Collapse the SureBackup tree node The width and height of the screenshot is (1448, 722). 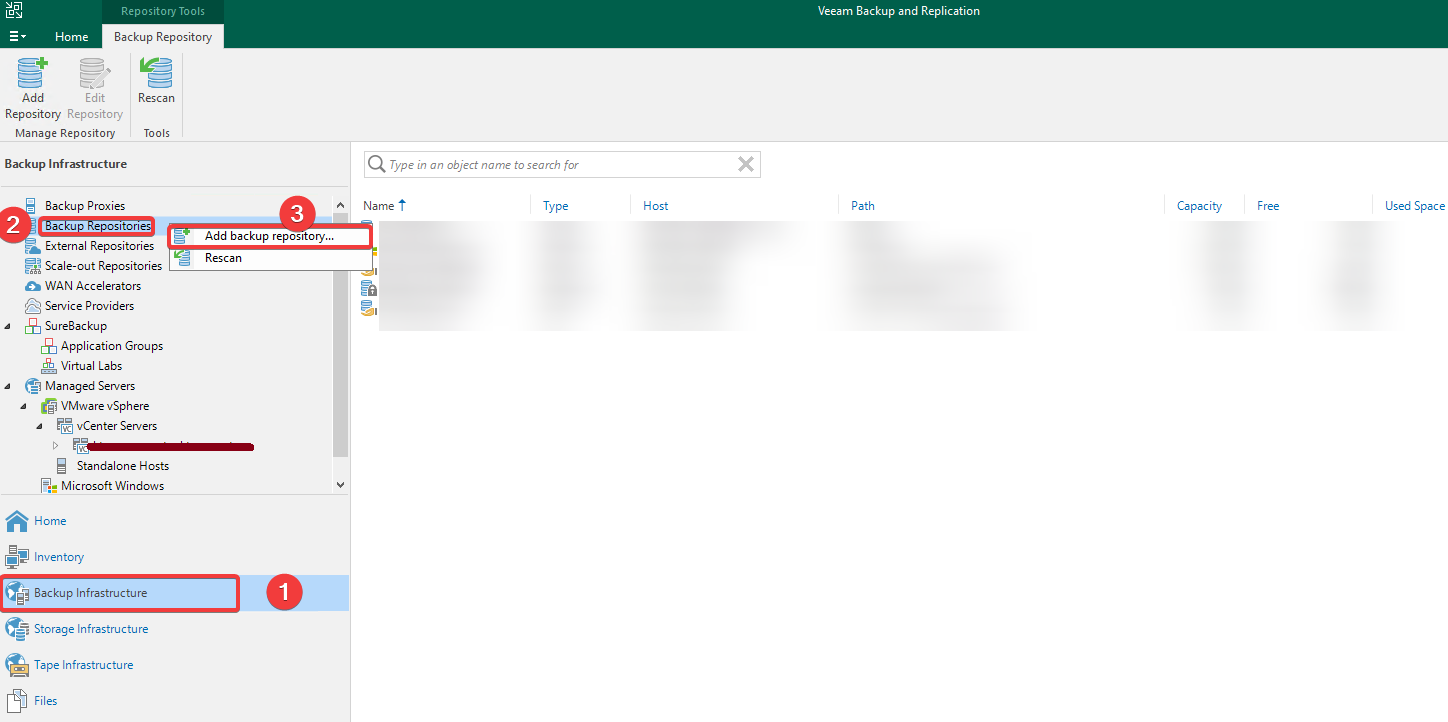[9, 326]
